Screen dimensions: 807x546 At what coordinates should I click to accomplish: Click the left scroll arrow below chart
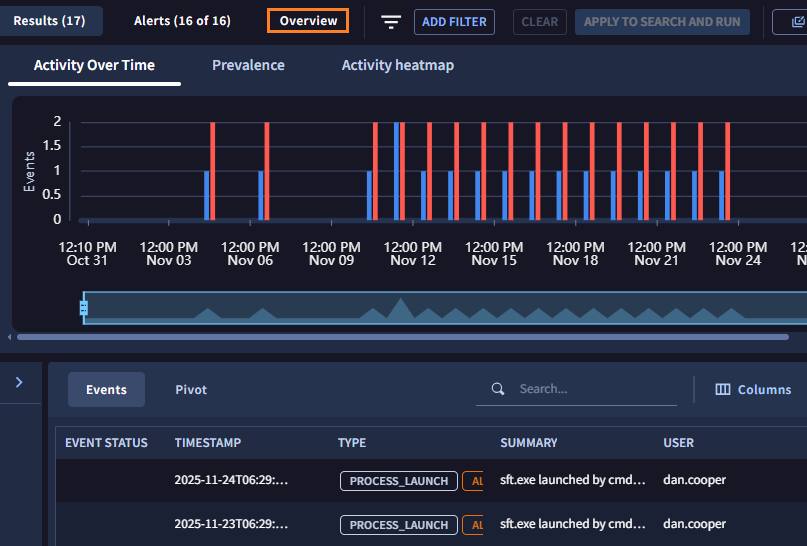coord(11,337)
